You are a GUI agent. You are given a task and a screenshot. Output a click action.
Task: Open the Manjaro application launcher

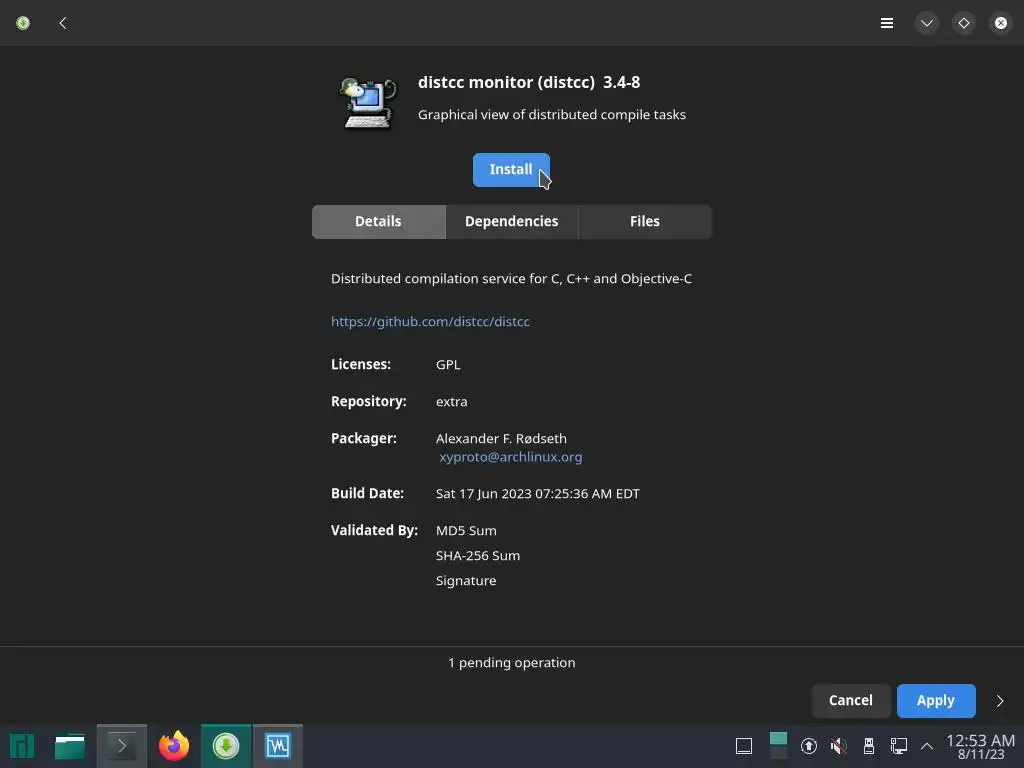[22, 746]
